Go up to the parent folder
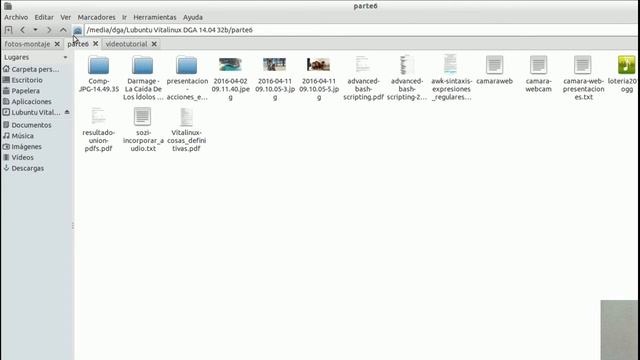 (63, 30)
